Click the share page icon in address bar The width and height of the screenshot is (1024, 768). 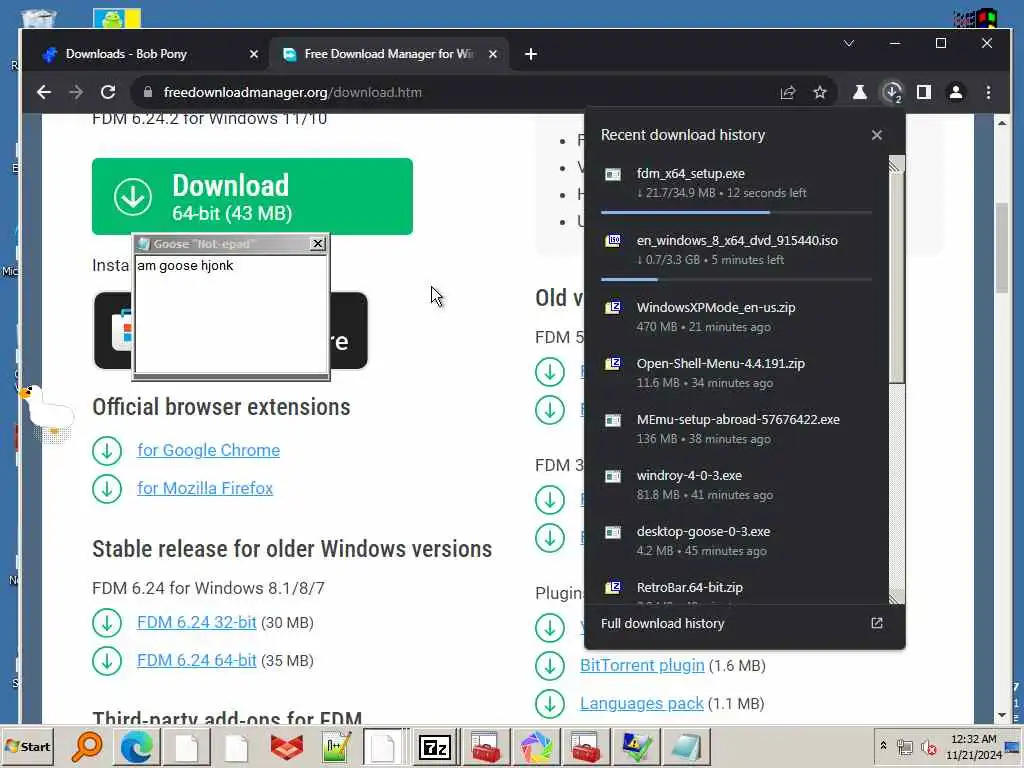point(788,93)
